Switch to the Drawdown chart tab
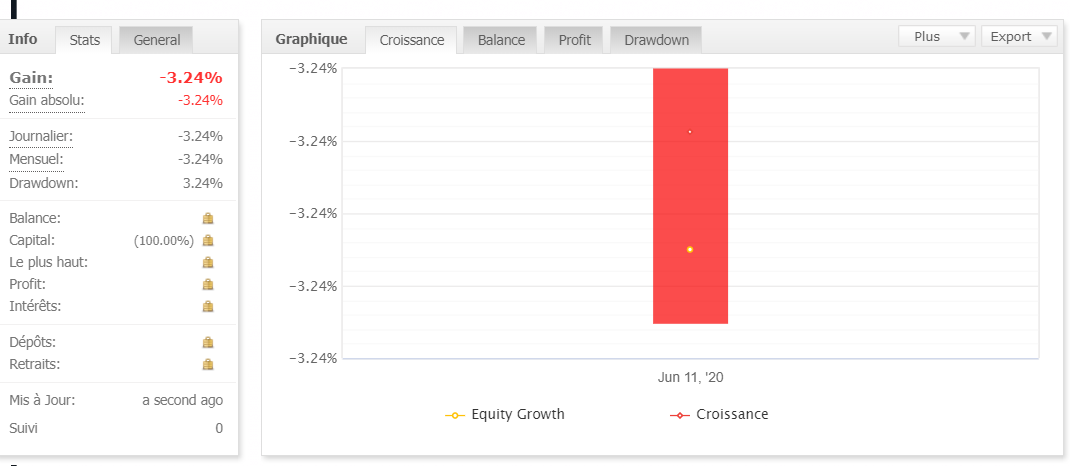This screenshot has width=1070, height=466. (x=656, y=40)
